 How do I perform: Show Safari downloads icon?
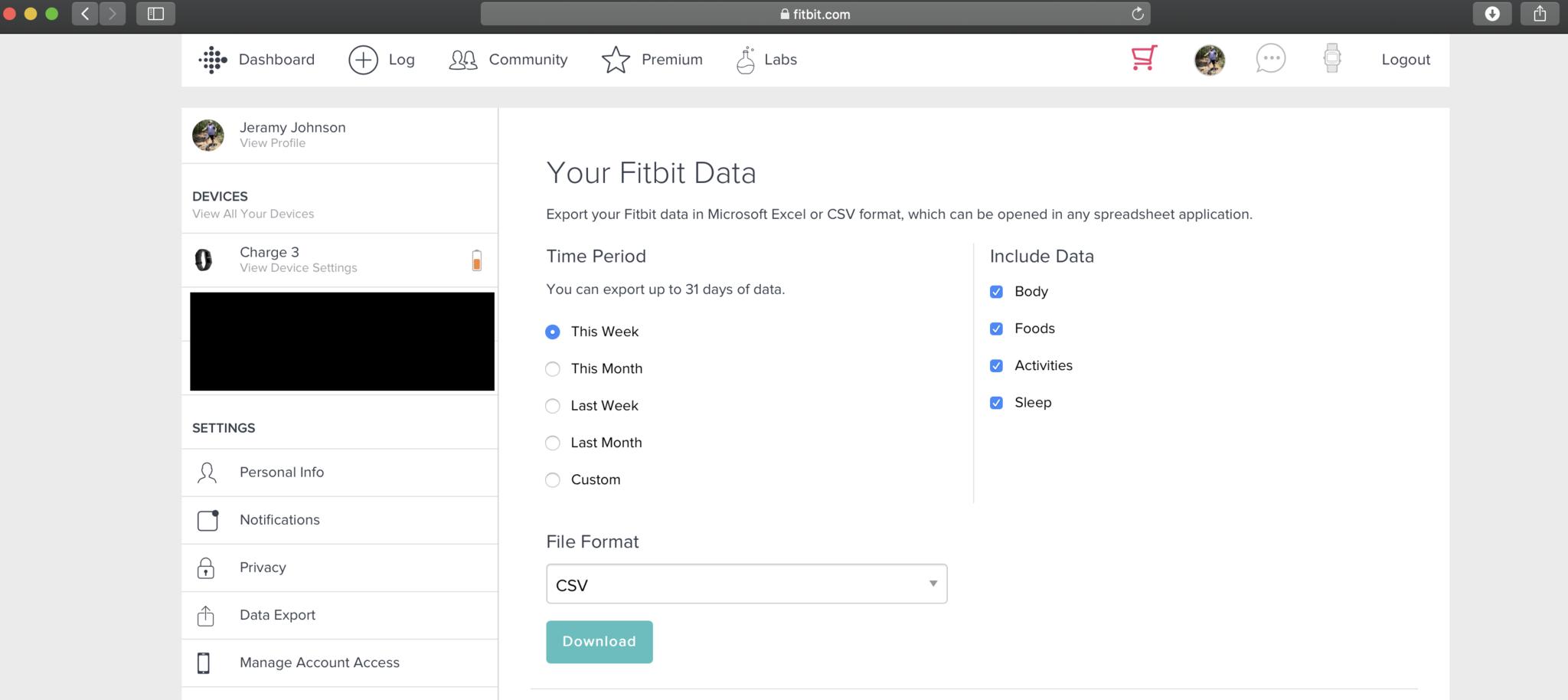tap(1492, 13)
